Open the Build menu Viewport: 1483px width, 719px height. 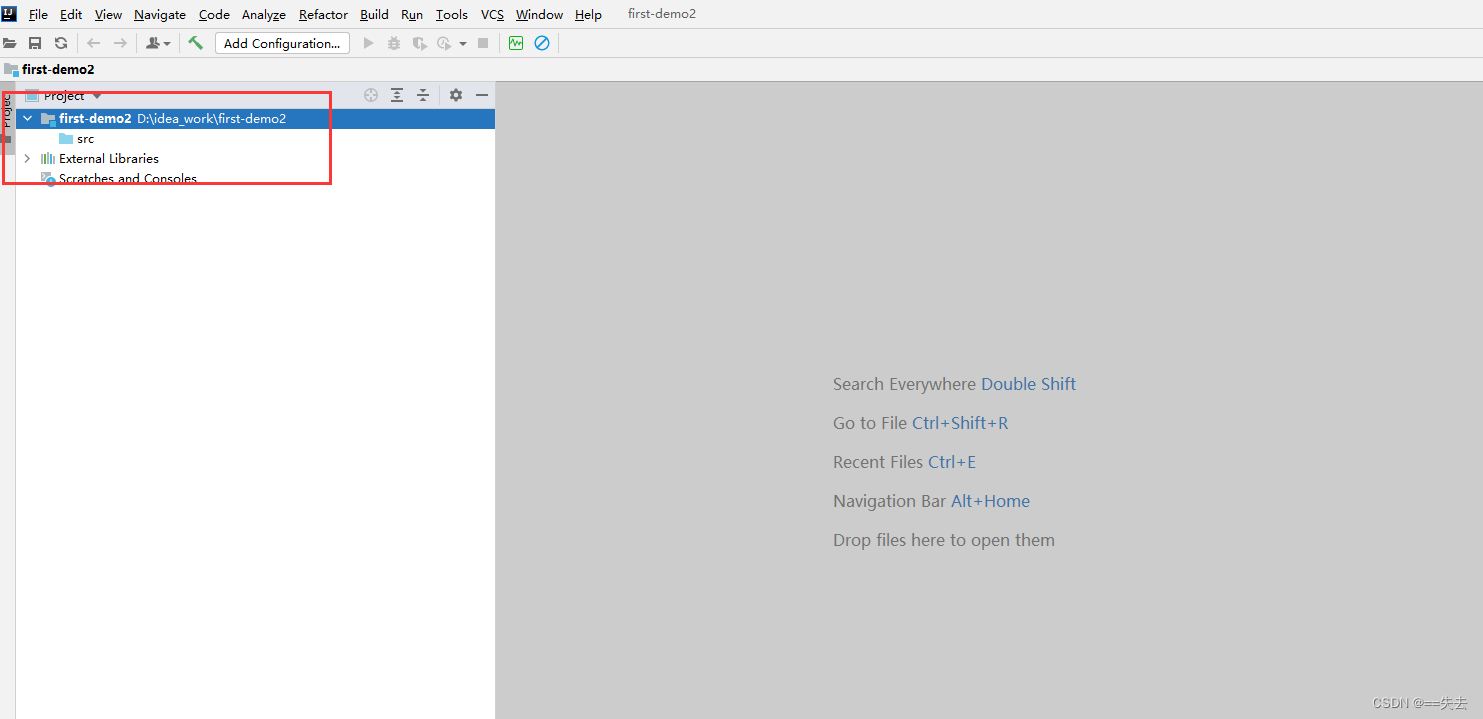point(374,14)
